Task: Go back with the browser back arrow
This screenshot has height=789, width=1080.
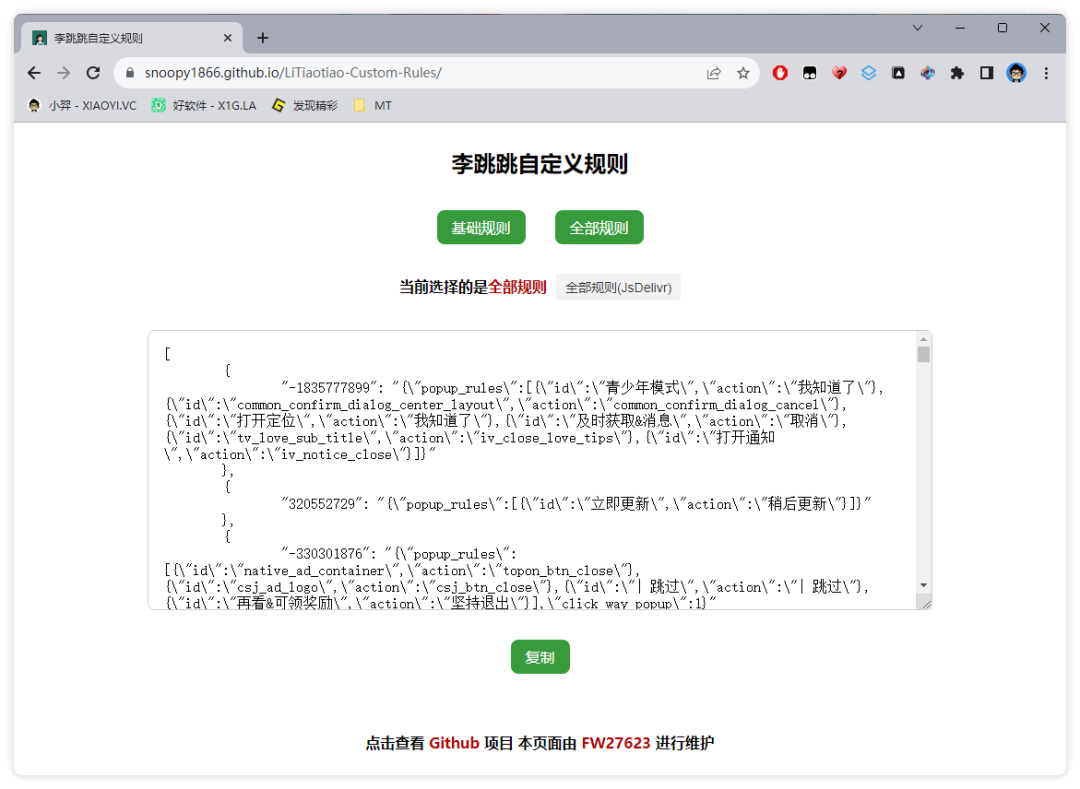Action: pyautogui.click(x=34, y=73)
